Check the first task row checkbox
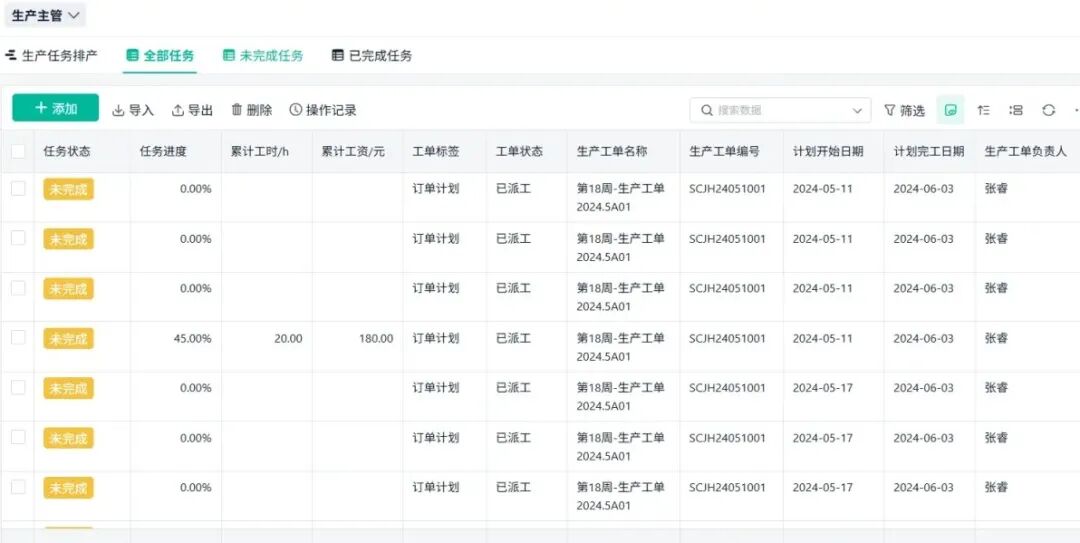The width and height of the screenshot is (1080, 543). 18,188
